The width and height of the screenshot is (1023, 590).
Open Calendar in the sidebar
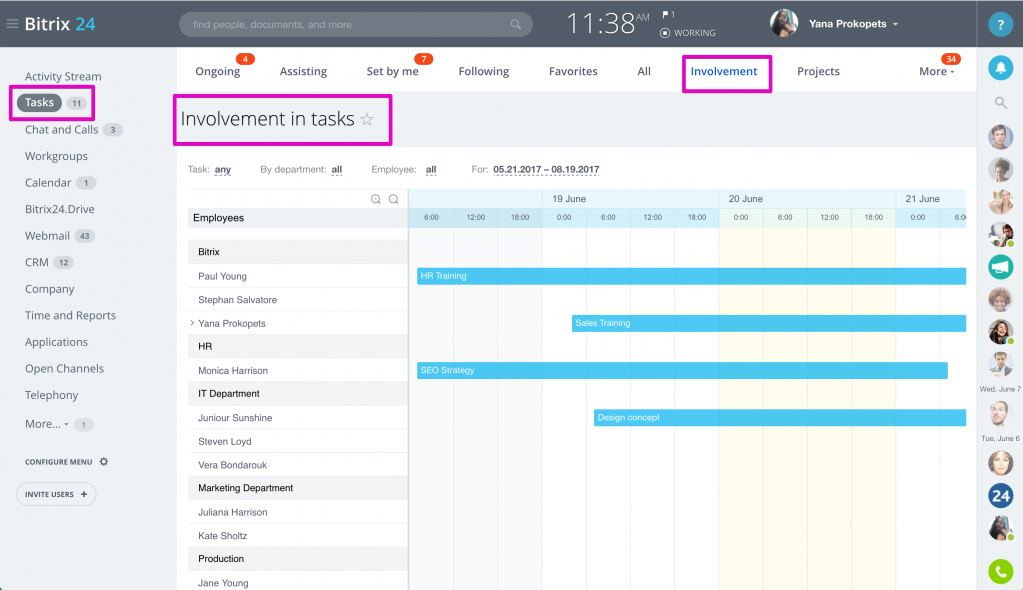tap(48, 183)
